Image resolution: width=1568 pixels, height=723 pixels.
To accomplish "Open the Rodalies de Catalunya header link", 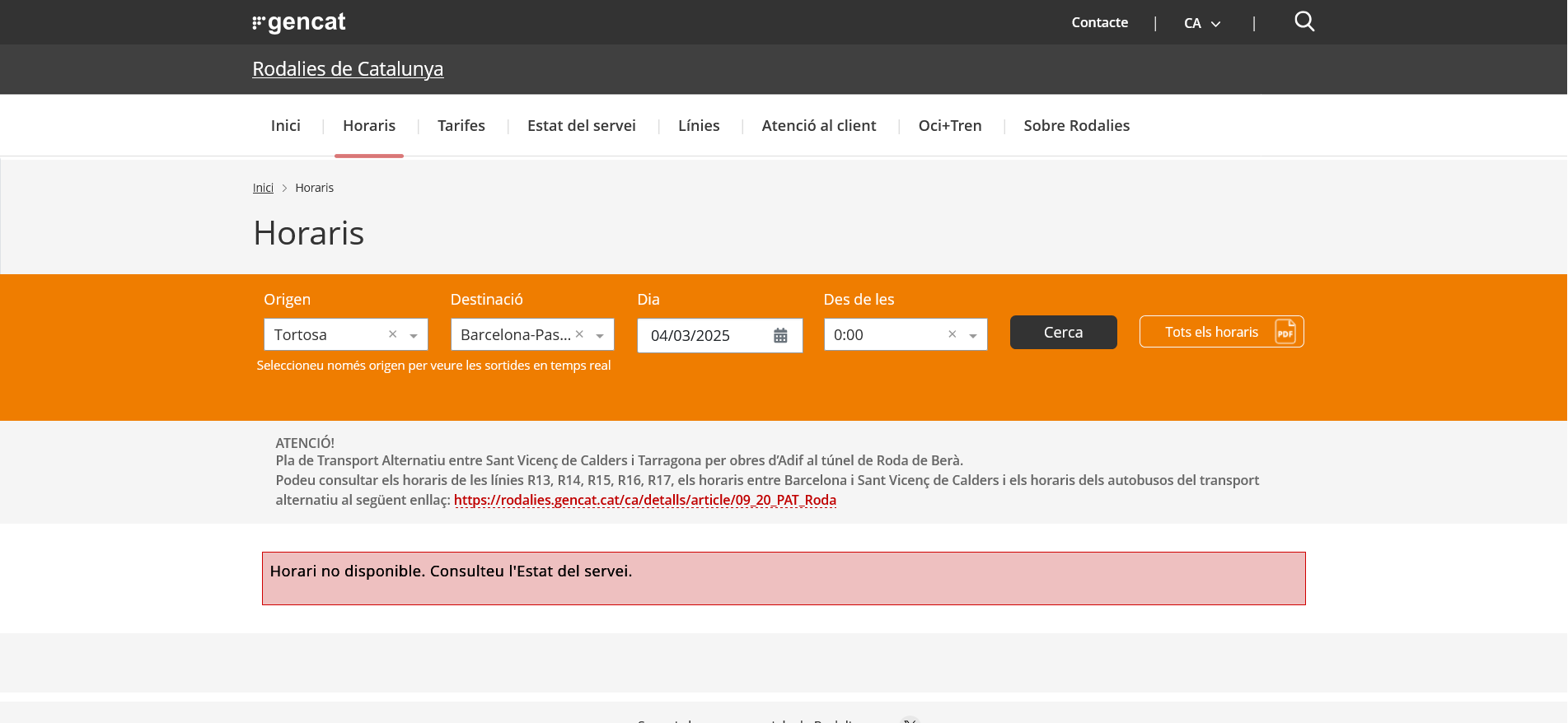I will coord(348,69).
